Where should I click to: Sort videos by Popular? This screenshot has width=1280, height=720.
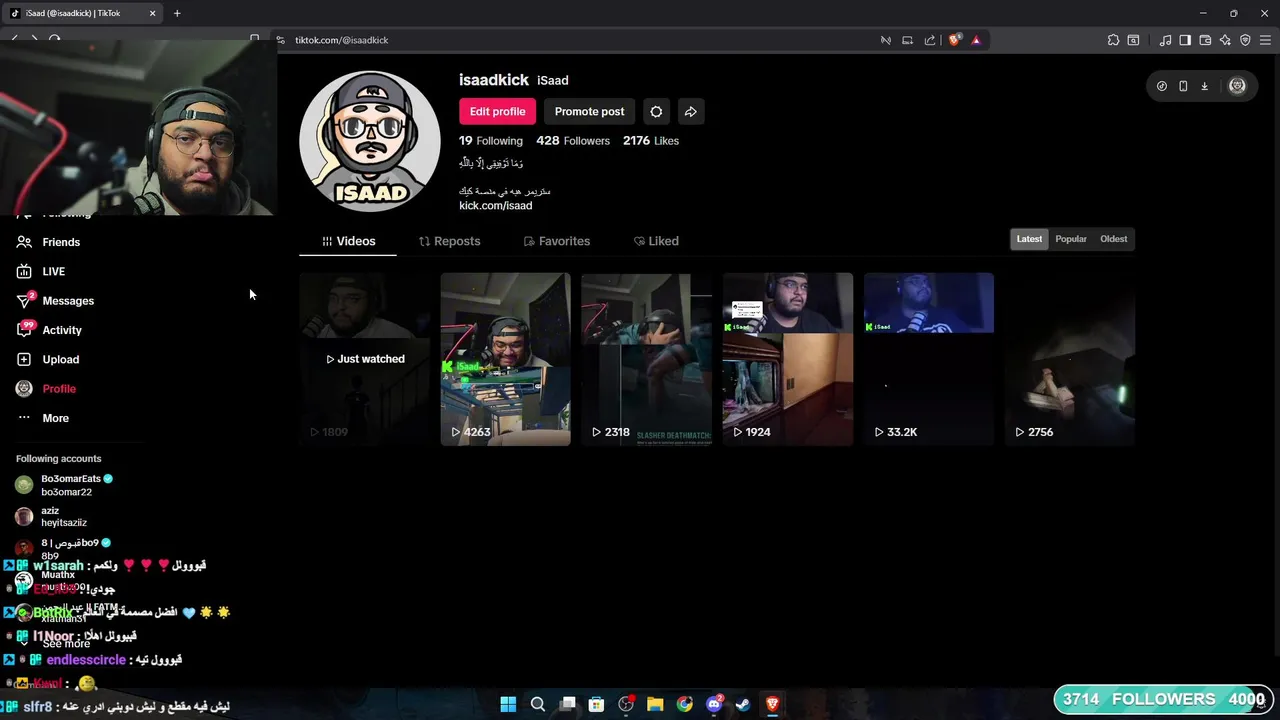[x=1071, y=239]
